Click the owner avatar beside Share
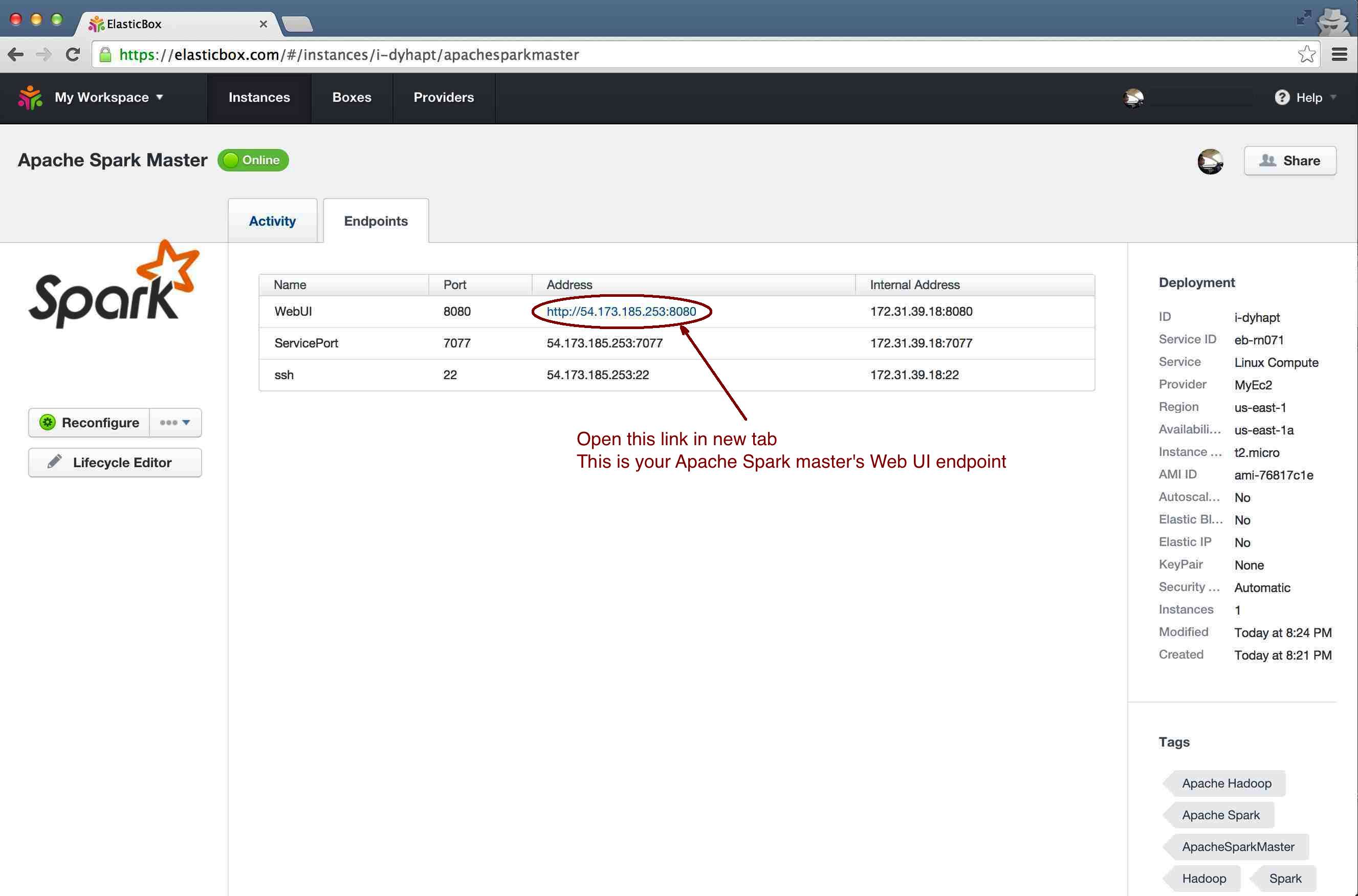 tap(1210, 161)
